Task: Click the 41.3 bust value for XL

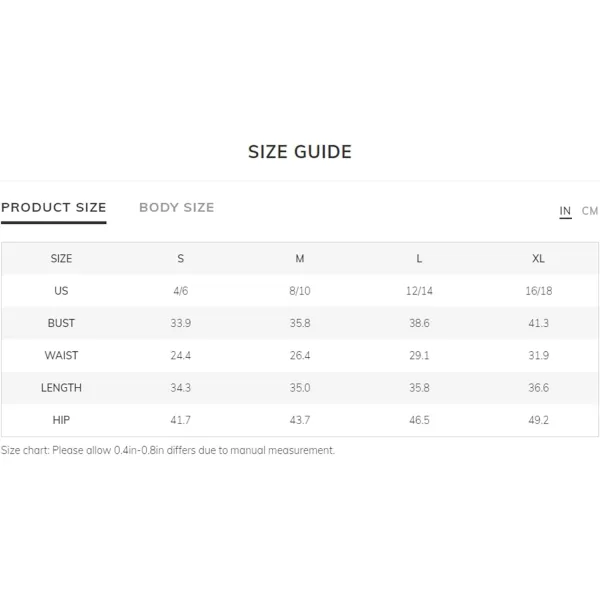Action: [x=538, y=323]
